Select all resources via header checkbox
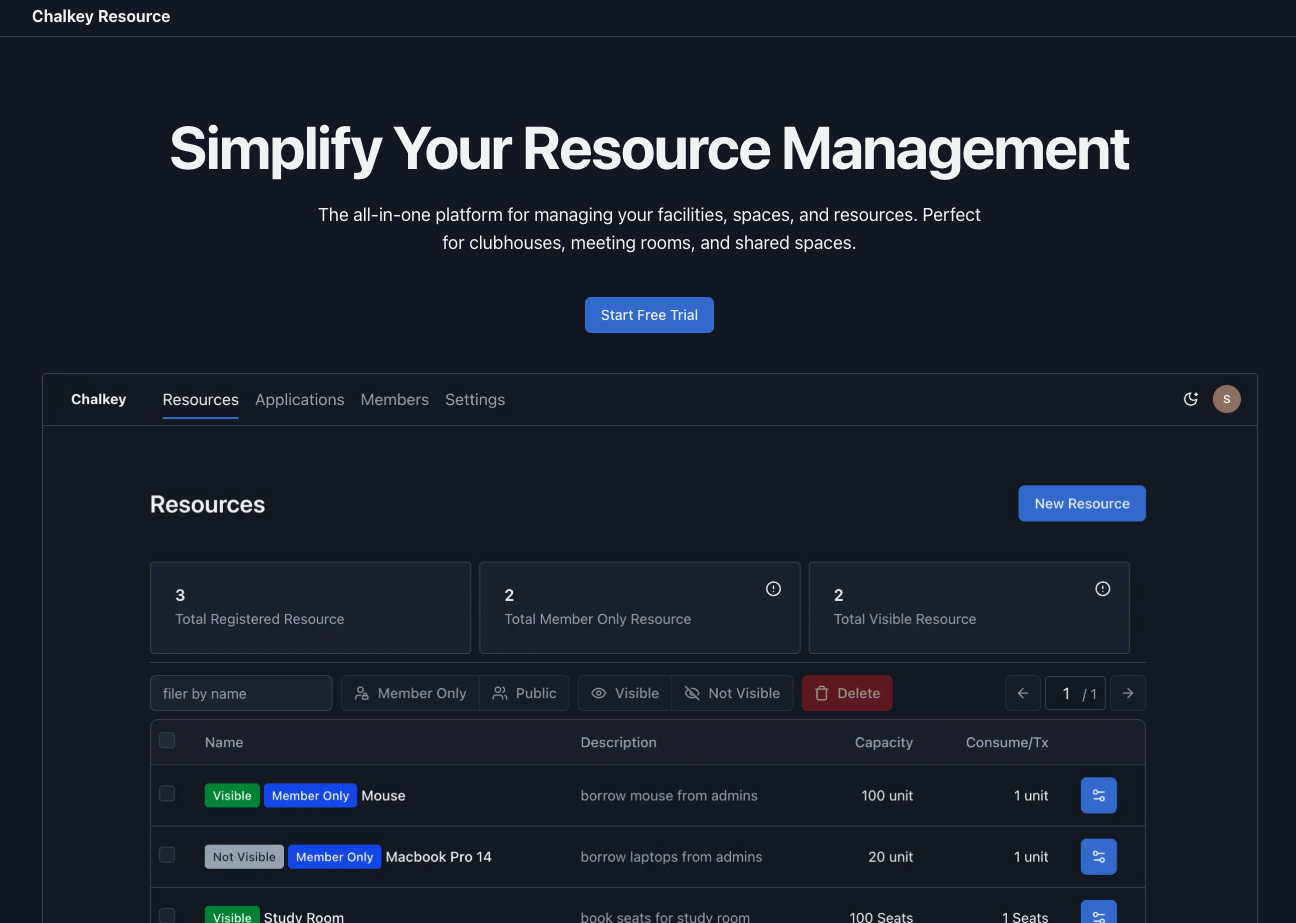This screenshot has width=1296, height=923. (x=167, y=740)
